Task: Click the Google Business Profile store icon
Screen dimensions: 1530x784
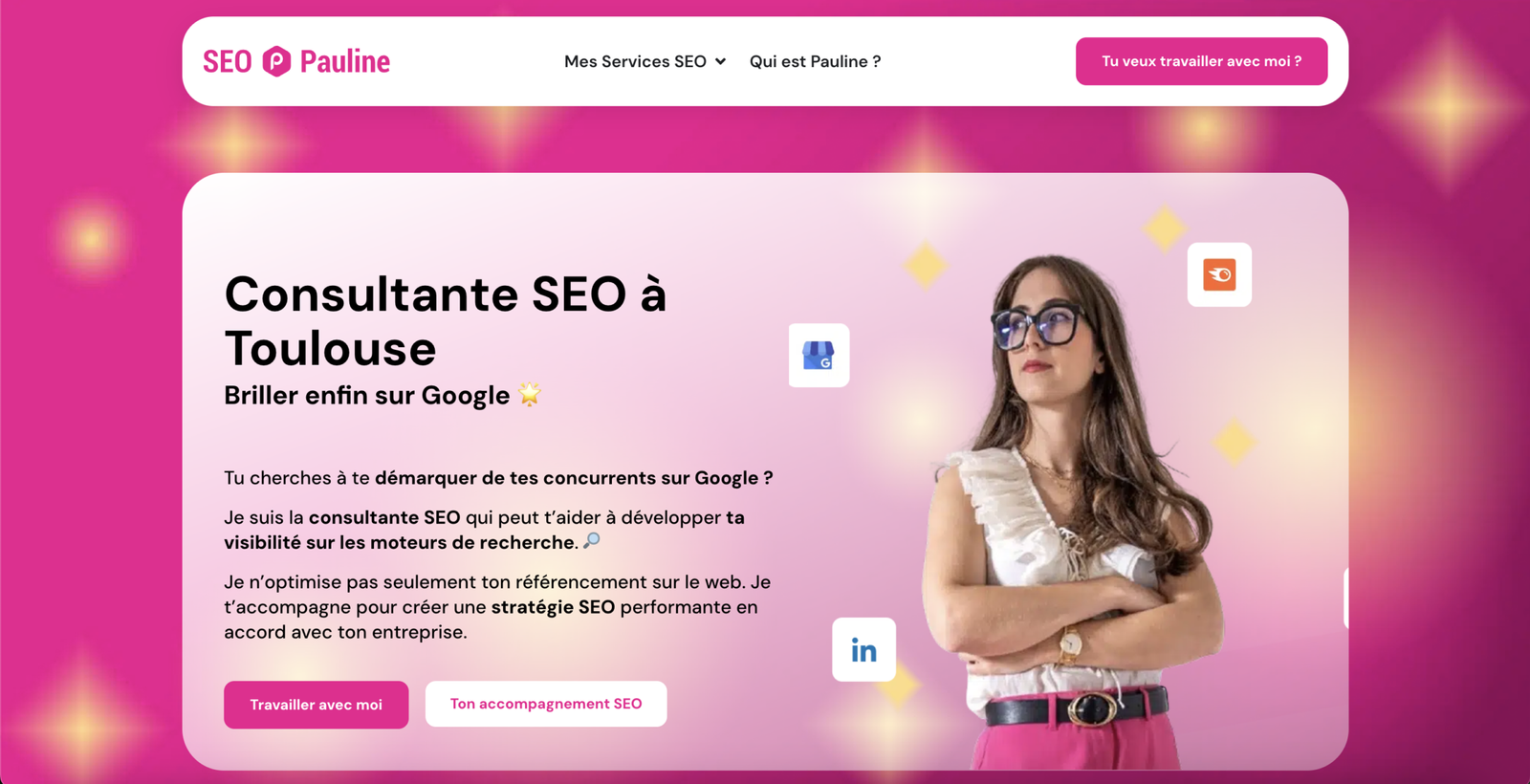Action: pyautogui.click(x=819, y=356)
